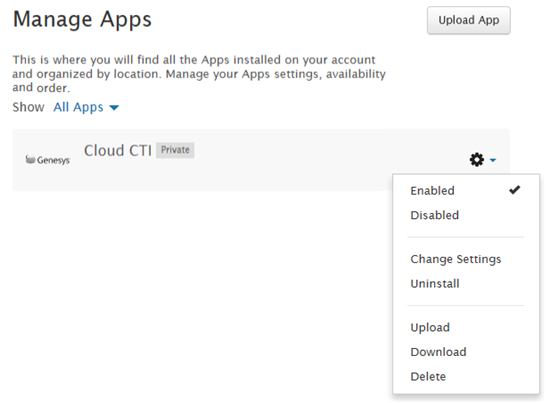Click the Manage Apps page heading
The width and height of the screenshot is (546, 403).
pyautogui.click(x=82, y=20)
